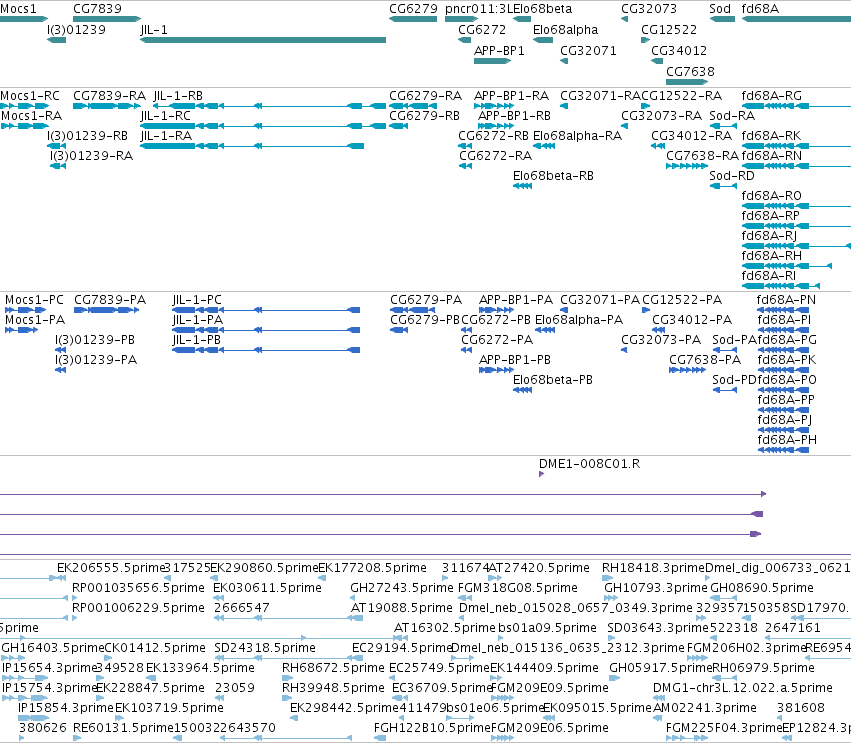Select transcript JIL-1-RA
Screen dimensions: 851x743
(252, 146)
